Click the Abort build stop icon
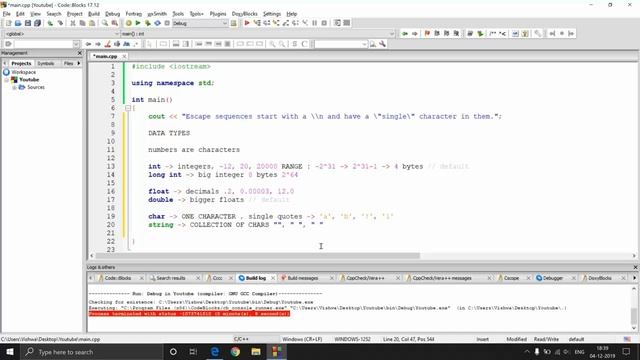 pos(167,23)
